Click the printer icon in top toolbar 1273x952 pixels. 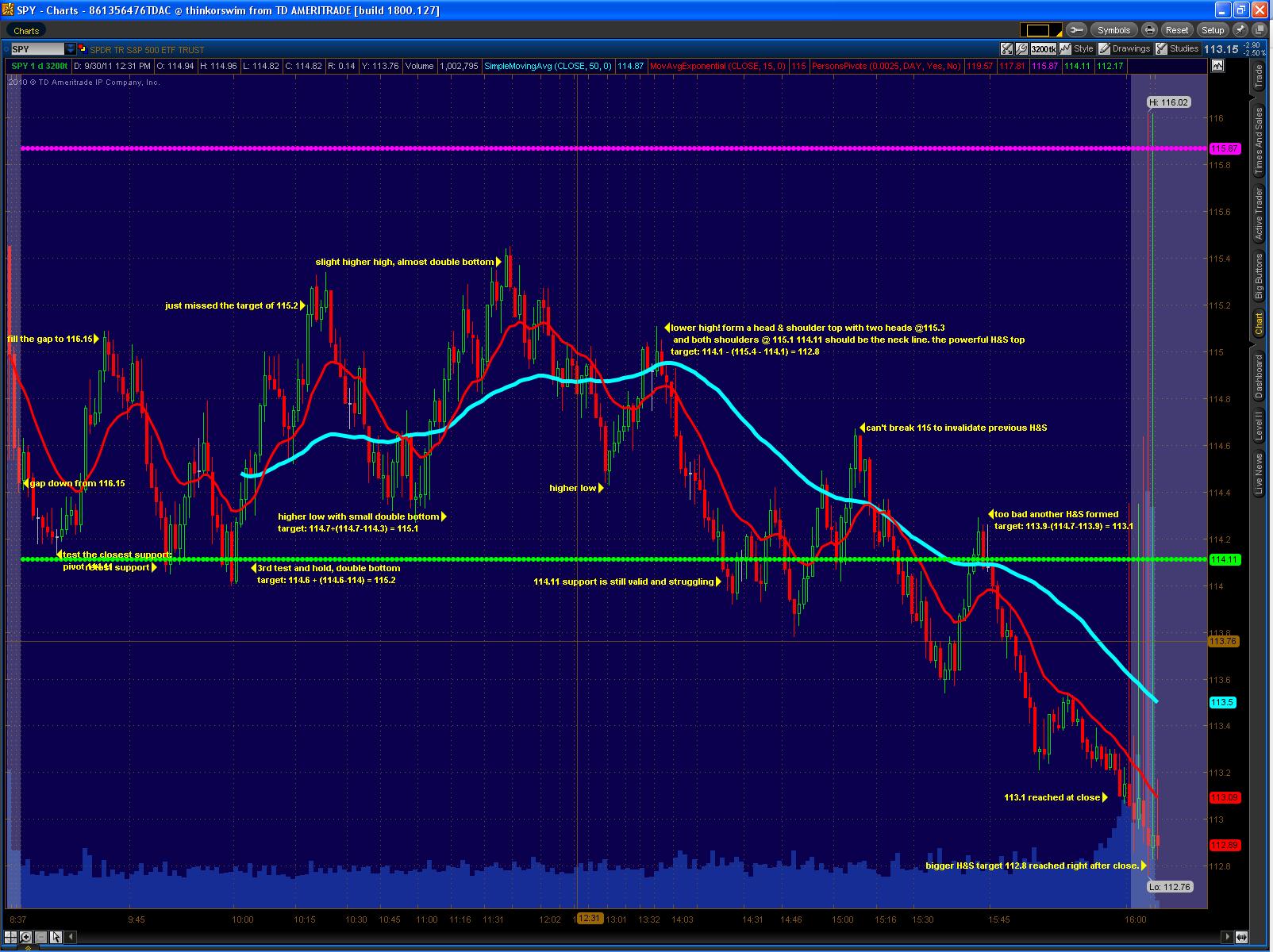[x=1149, y=30]
